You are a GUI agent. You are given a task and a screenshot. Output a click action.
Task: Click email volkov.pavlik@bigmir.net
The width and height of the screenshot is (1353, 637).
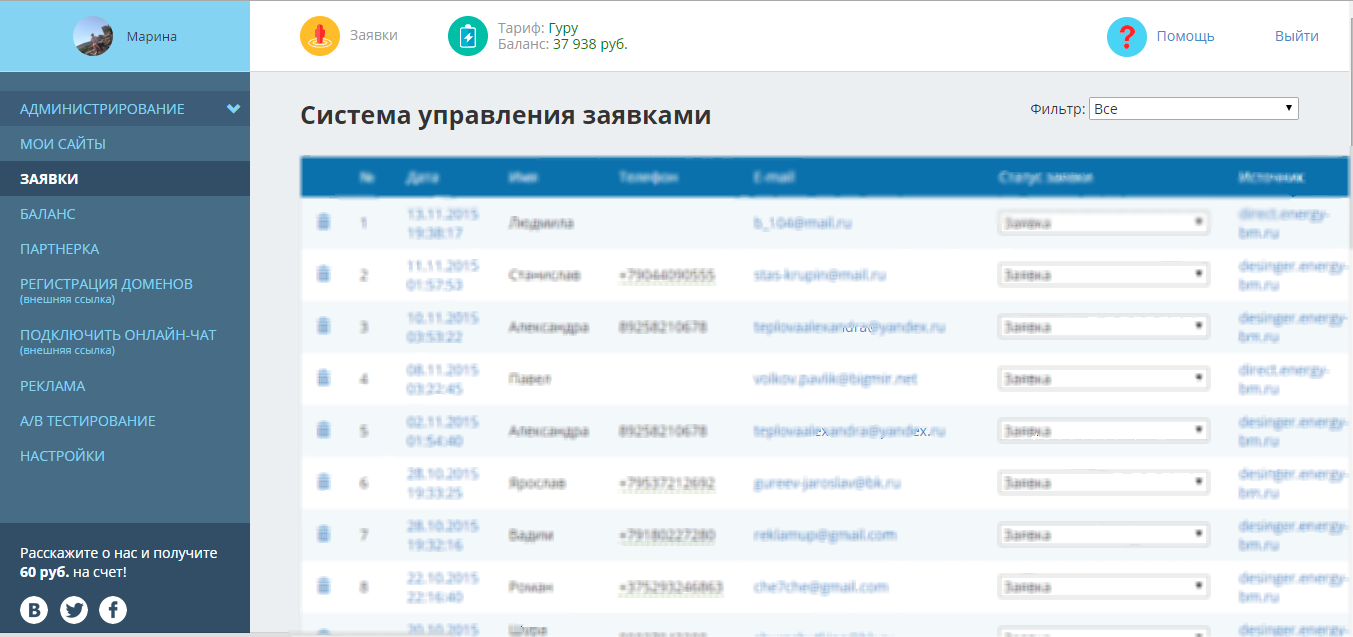pyautogui.click(x=835, y=379)
